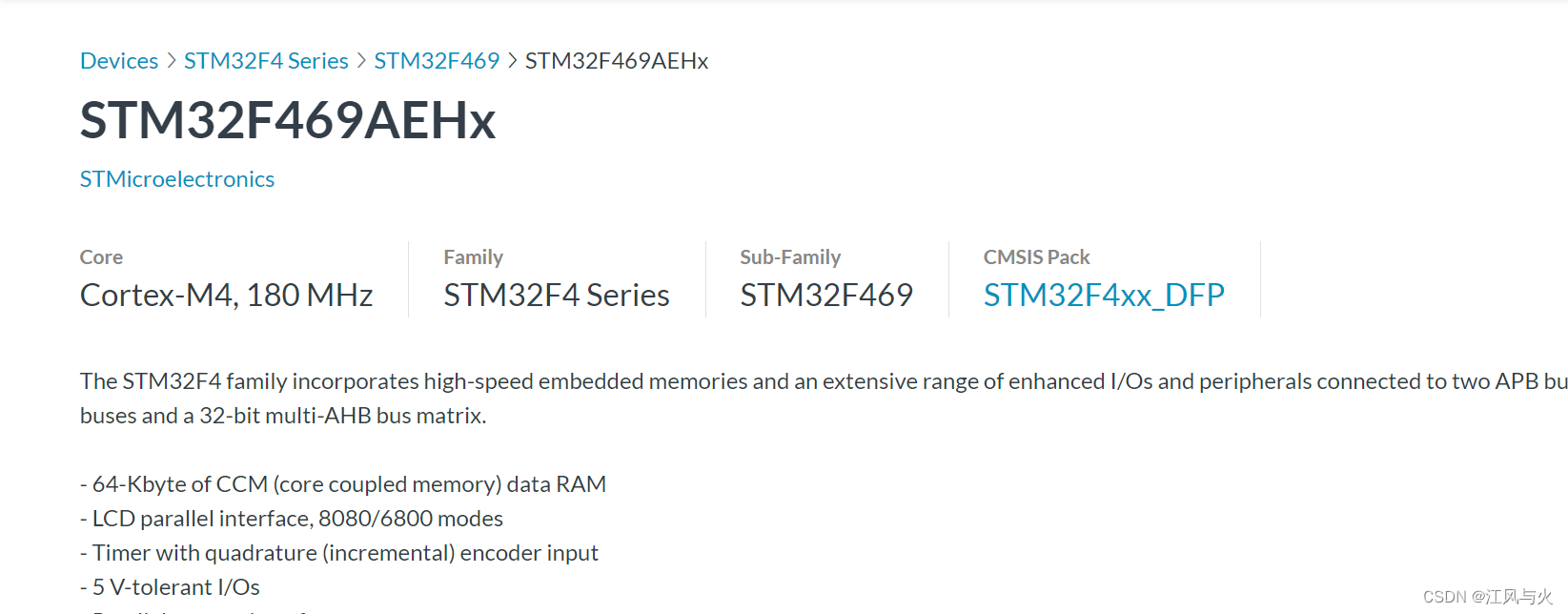This screenshot has width=1568, height=614.
Task: Click the CMSIS Pack label heading
Action: tap(1036, 257)
